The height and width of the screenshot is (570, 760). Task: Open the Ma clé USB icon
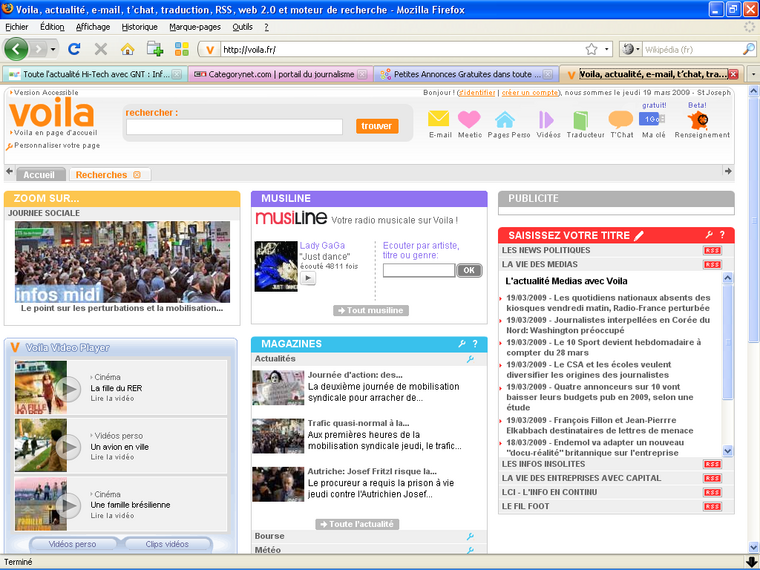click(652, 119)
